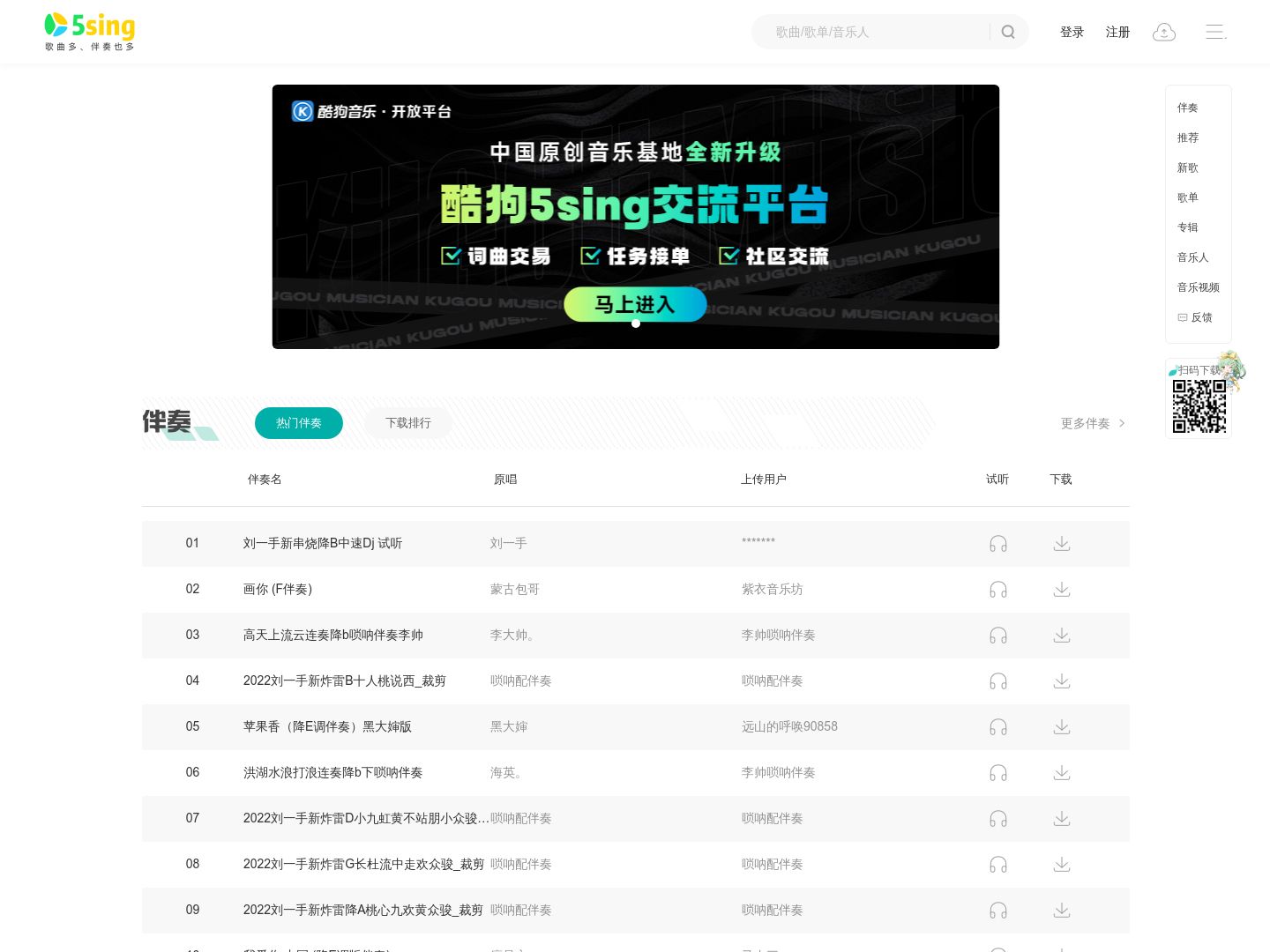Jump to 专辑 in side navigation
This screenshot has height=952, width=1270.
1188,227
